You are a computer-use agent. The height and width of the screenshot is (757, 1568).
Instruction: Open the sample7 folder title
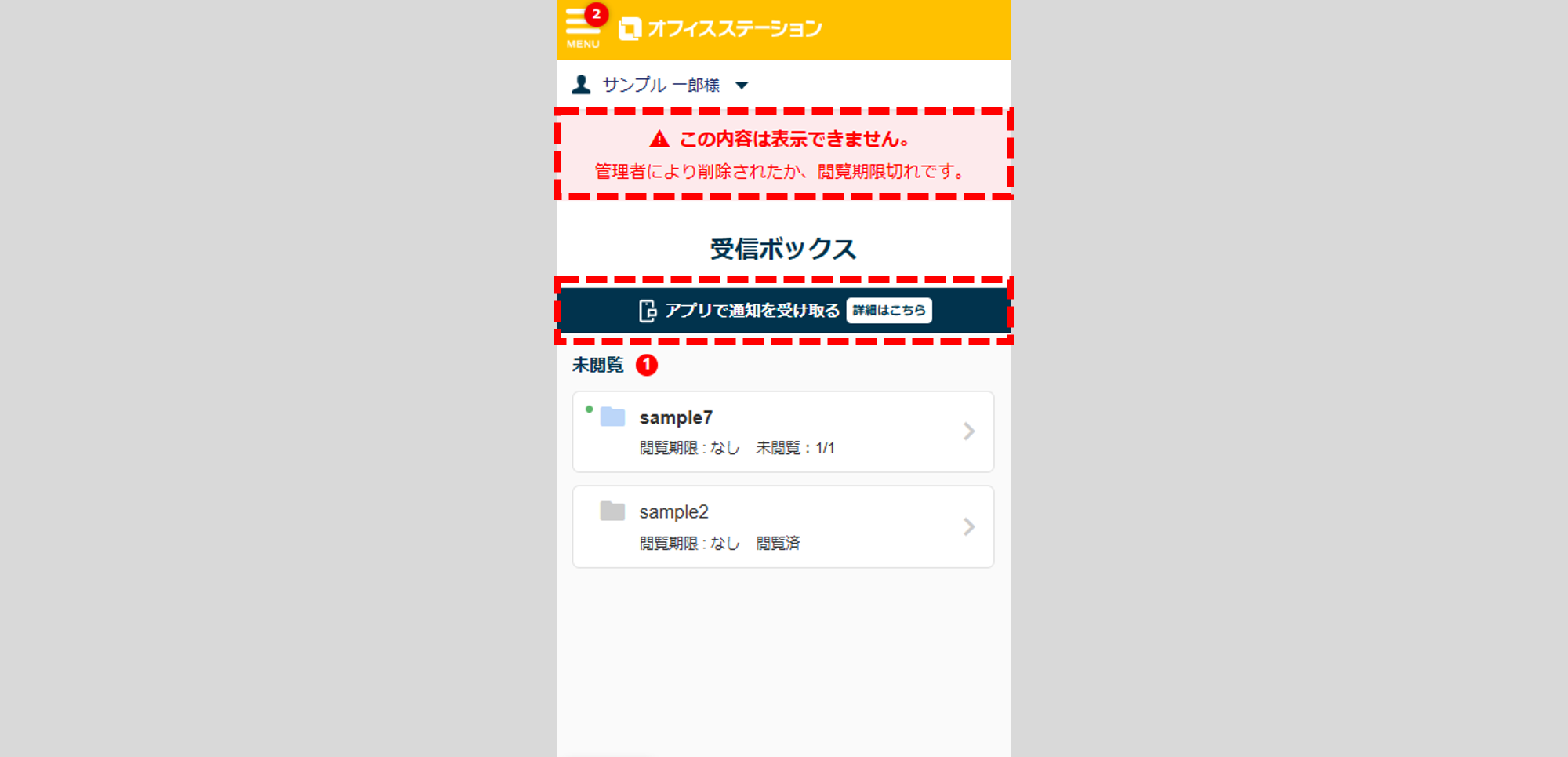pos(676,417)
